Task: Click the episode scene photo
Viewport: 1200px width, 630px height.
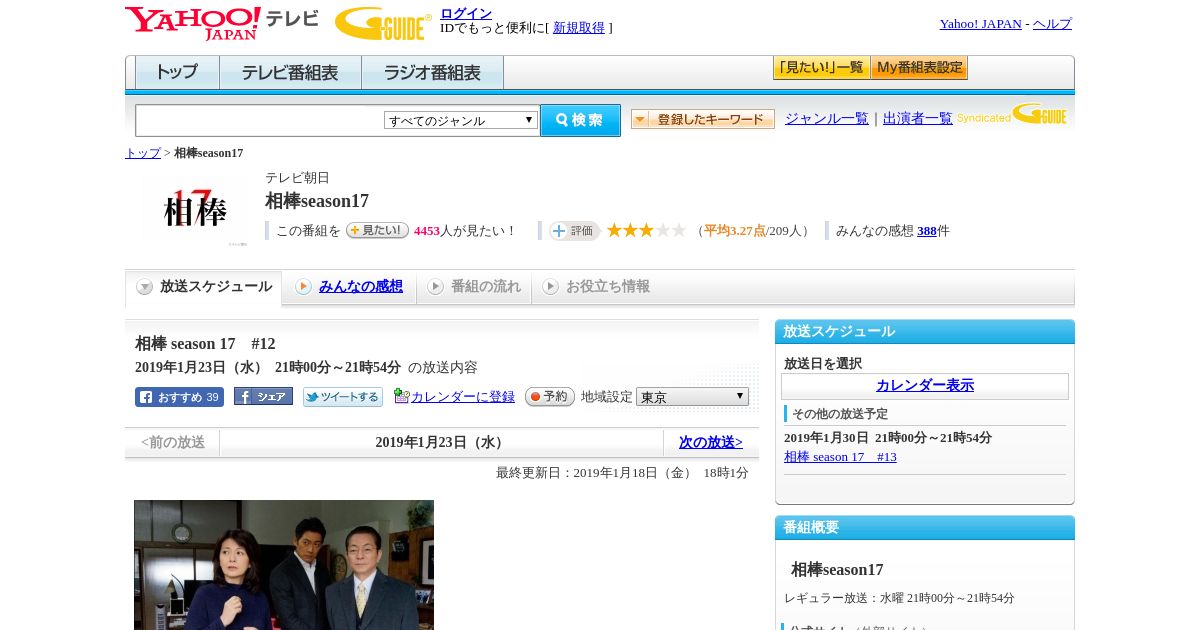Action: 284,565
